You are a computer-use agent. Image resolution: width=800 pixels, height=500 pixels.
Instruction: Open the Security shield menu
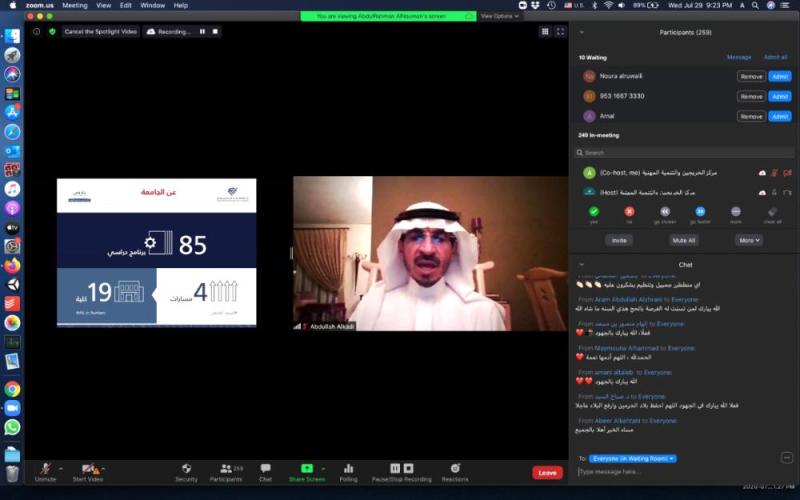186,472
